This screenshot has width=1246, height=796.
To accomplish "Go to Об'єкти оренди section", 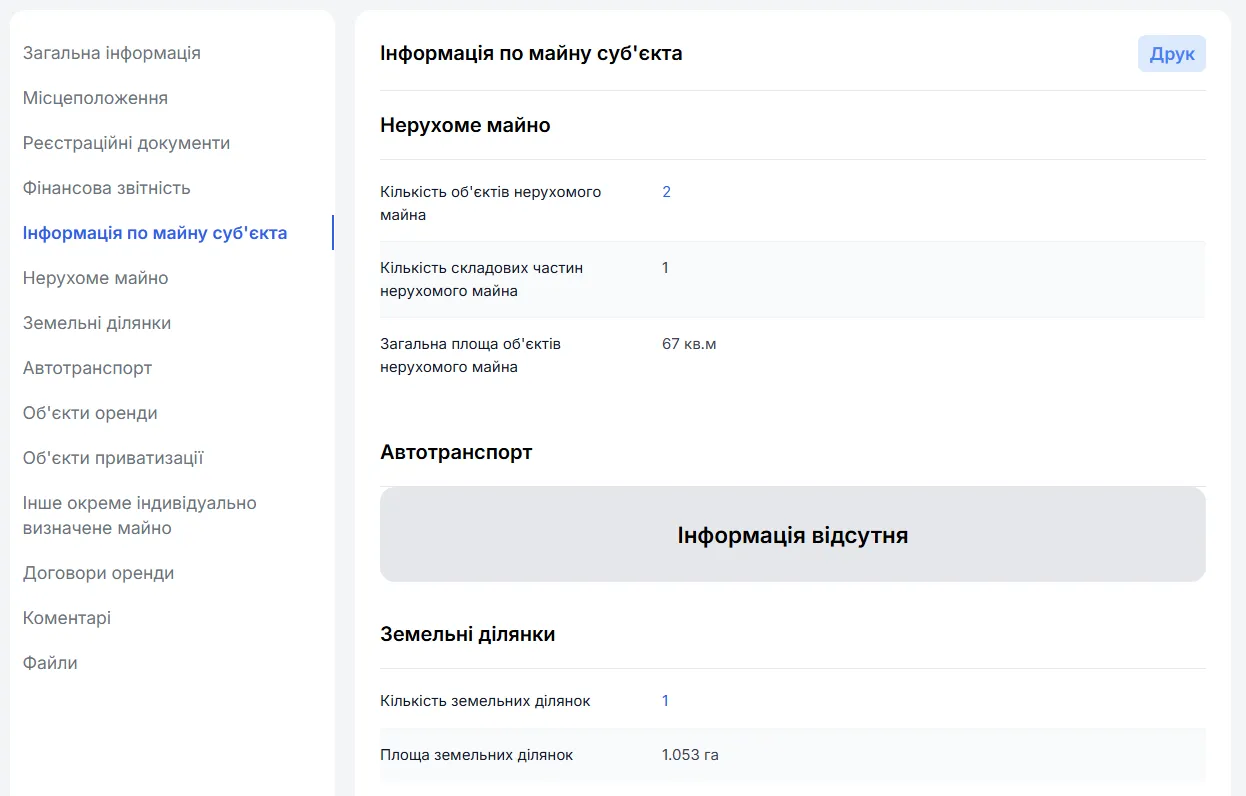I will point(90,413).
